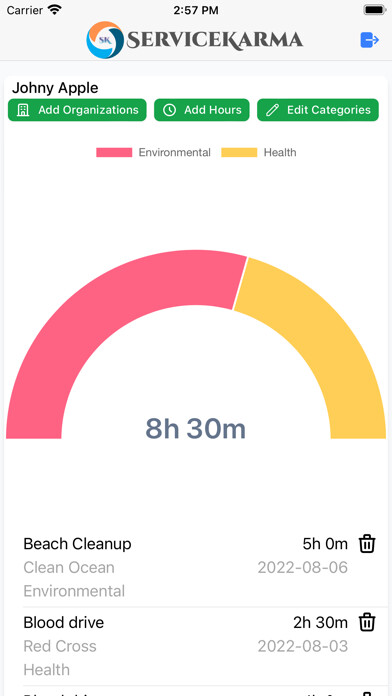Open Add Organizations
The image size is (392, 696).
[x=77, y=110]
